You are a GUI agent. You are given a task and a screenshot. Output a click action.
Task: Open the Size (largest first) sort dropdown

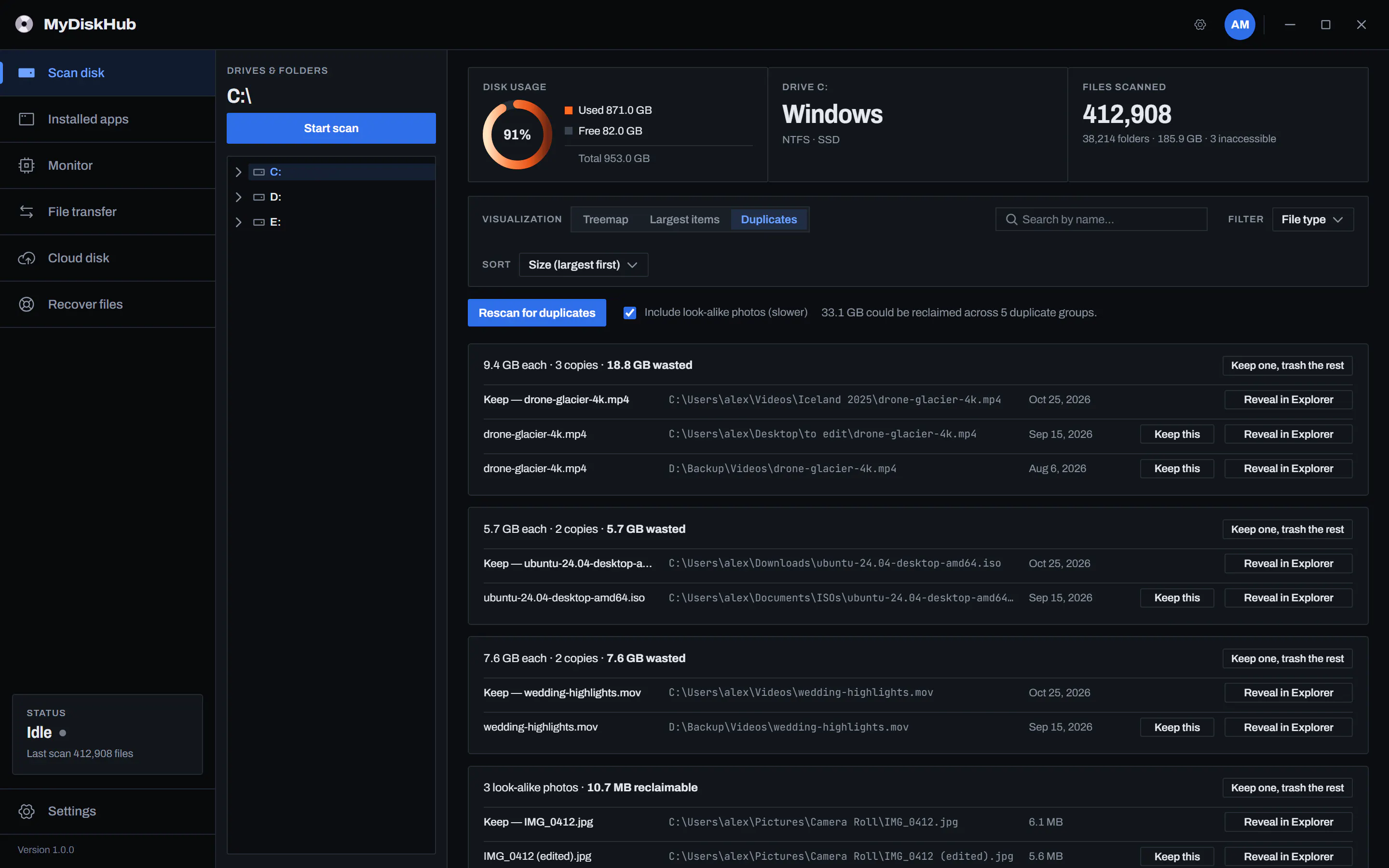583,265
